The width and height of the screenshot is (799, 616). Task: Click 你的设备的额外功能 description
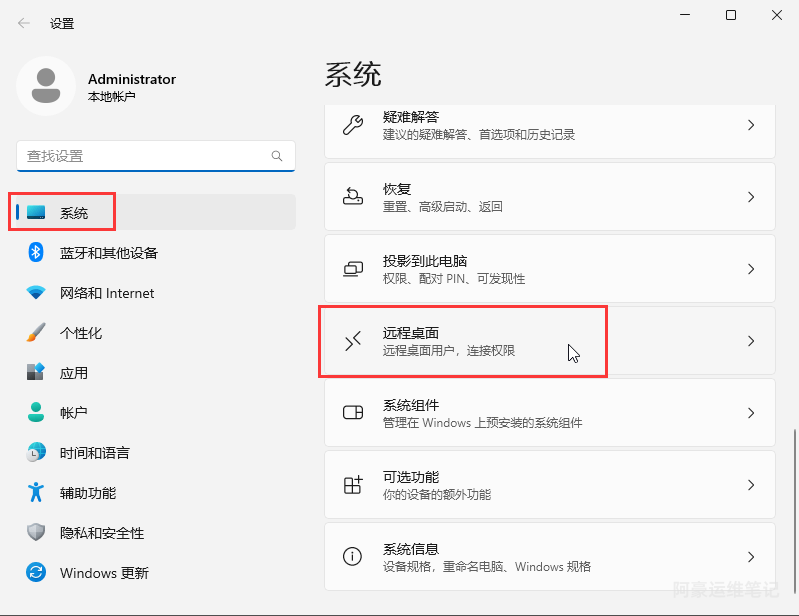point(437,494)
